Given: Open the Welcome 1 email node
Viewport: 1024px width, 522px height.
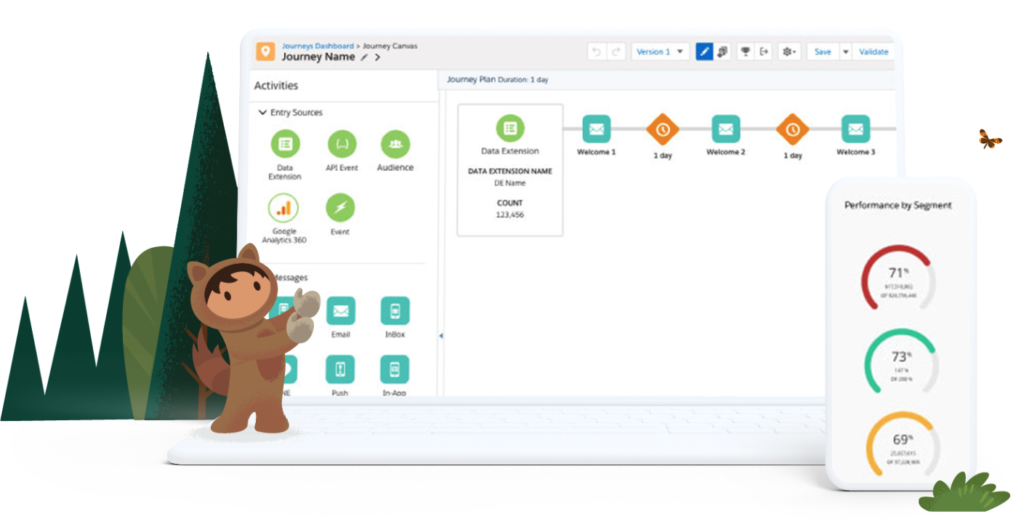Looking at the screenshot, I should coord(597,129).
